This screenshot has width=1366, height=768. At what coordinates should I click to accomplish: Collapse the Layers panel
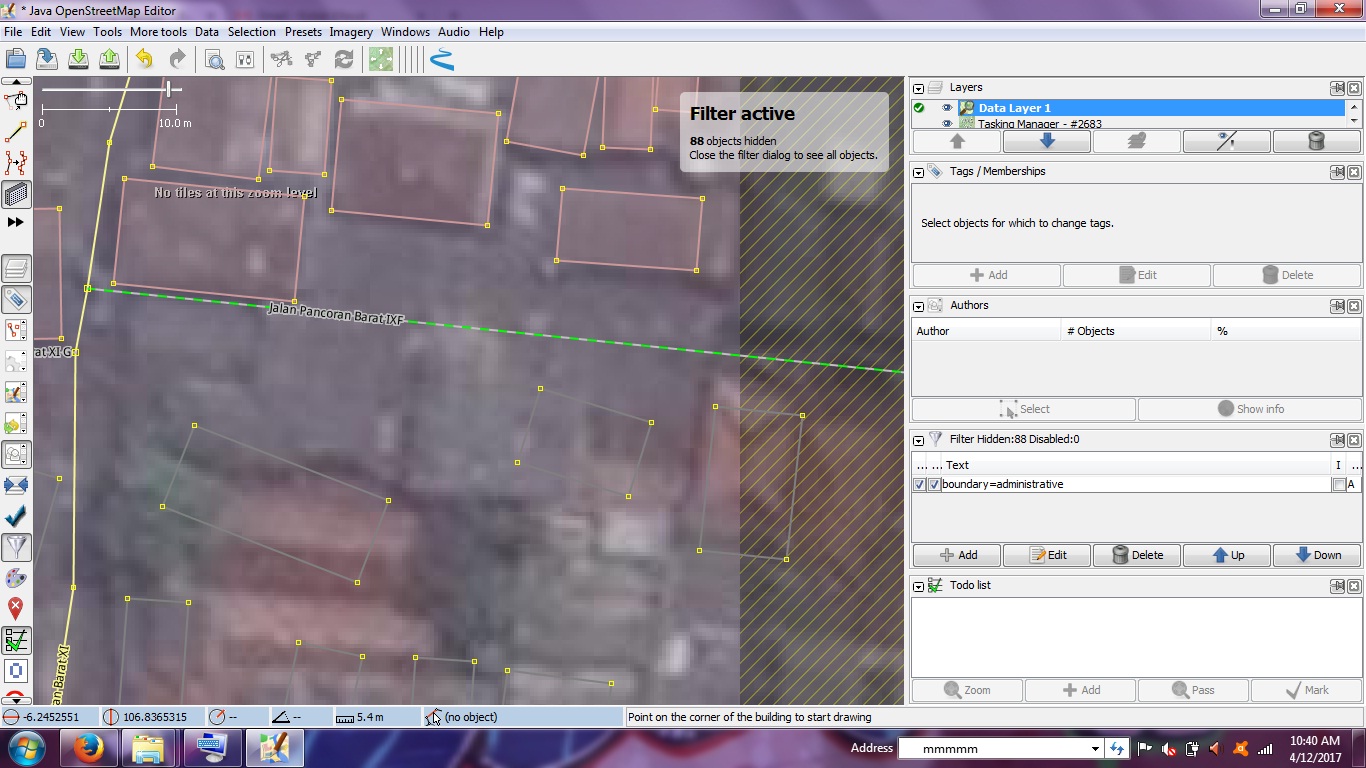pos(919,88)
